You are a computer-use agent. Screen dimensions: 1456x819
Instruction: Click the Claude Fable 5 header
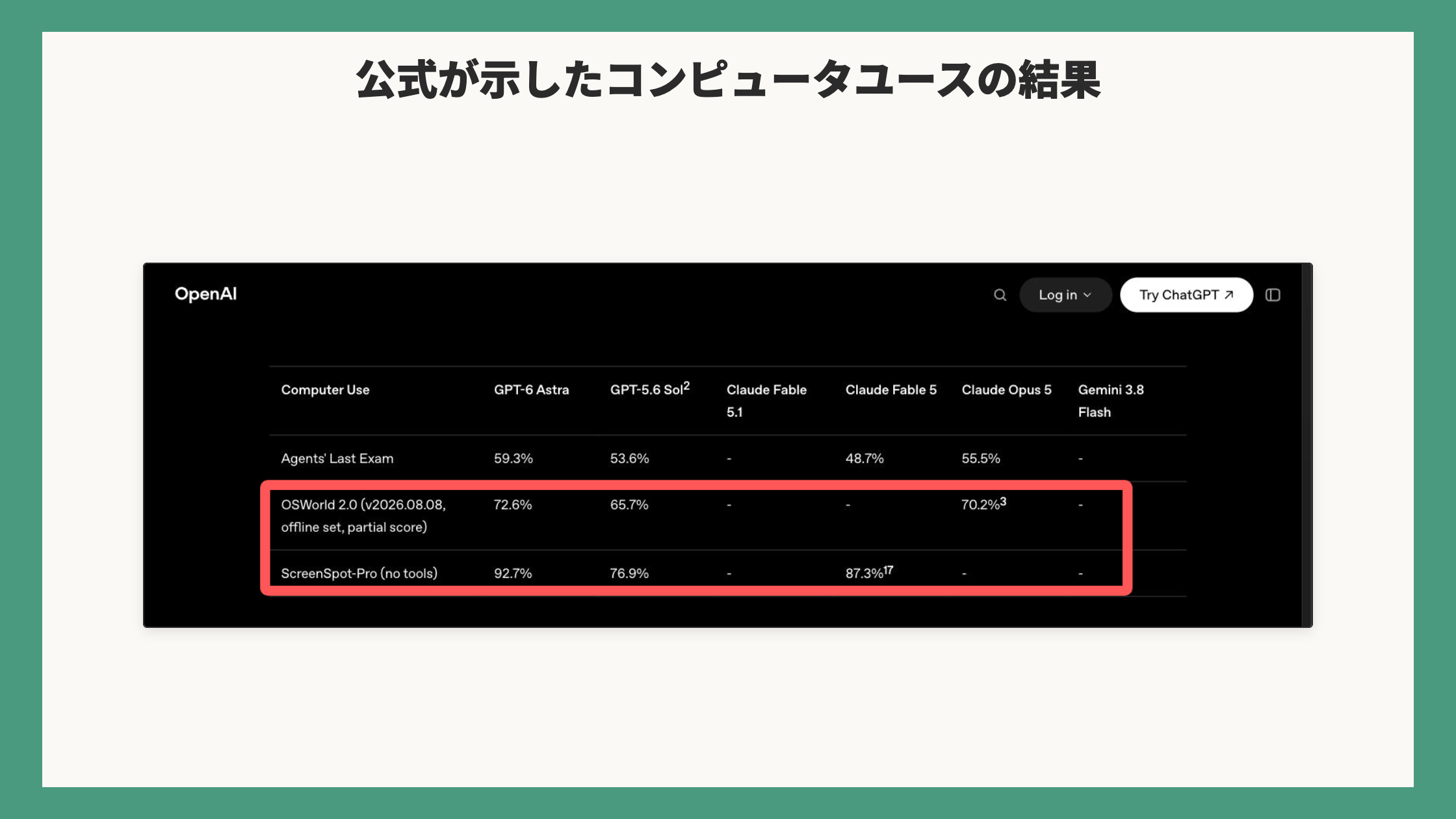tap(890, 390)
